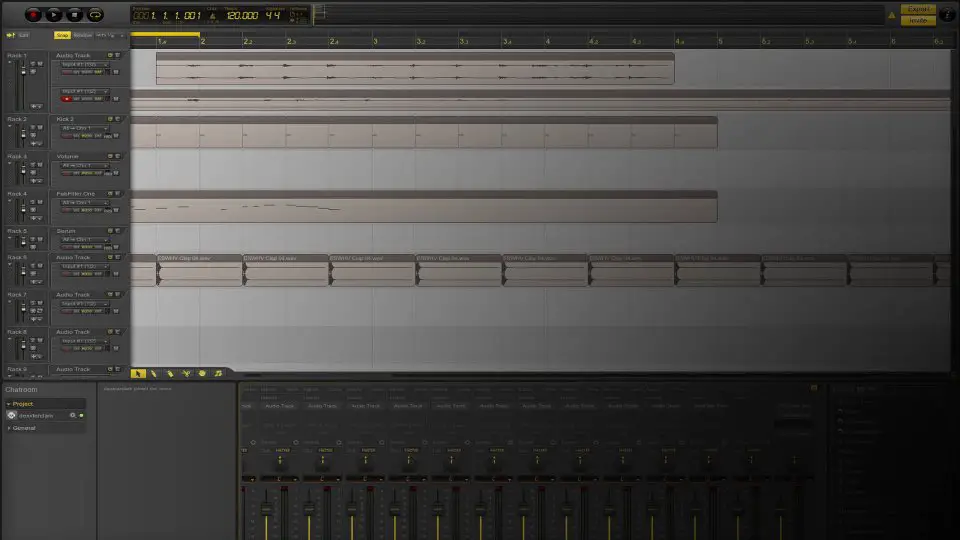Open the first input dropdown on Rack 1 Audio Track
The width and height of the screenshot is (960, 540).
coord(84,64)
